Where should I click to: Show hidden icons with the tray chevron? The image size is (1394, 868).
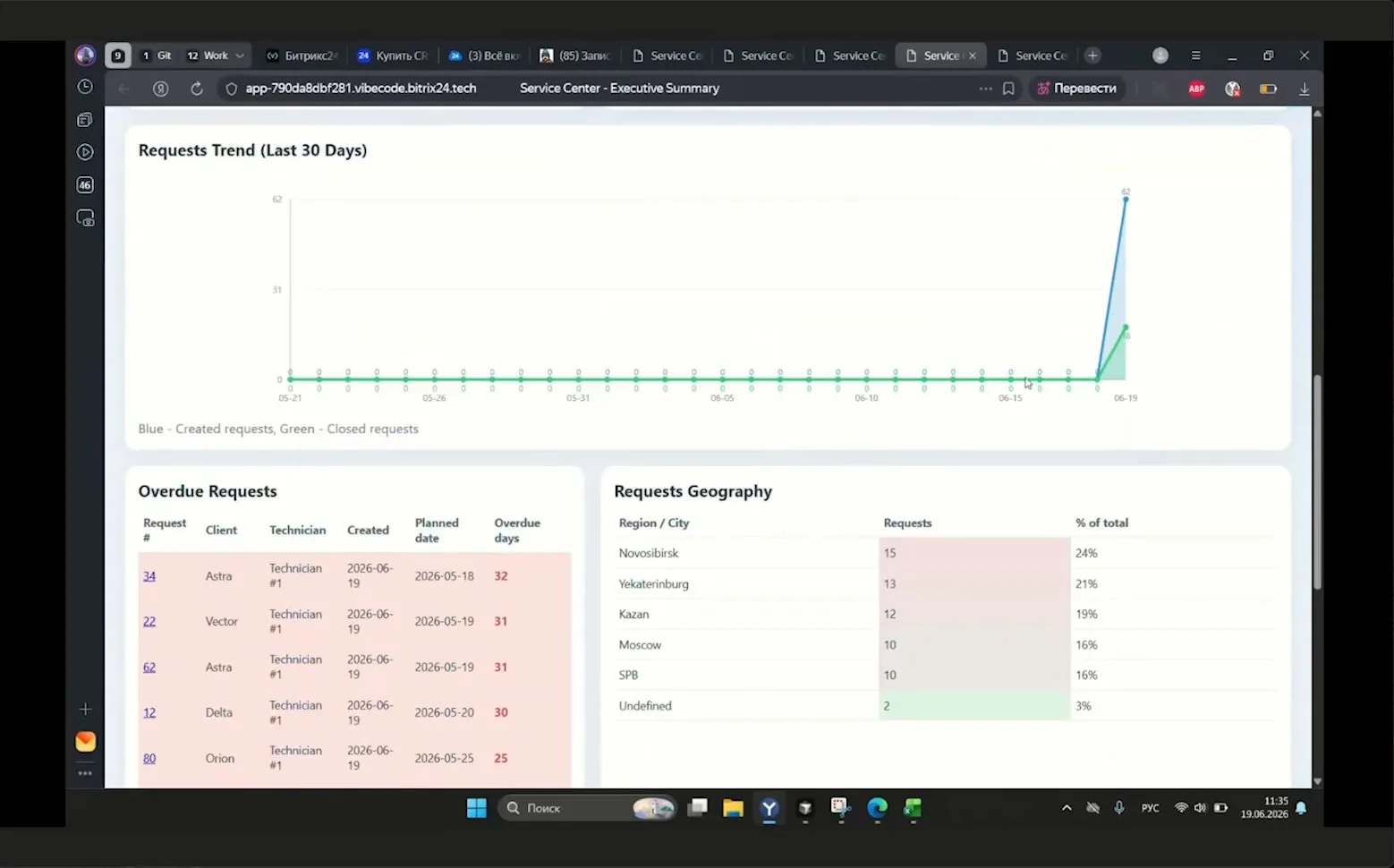click(1067, 808)
